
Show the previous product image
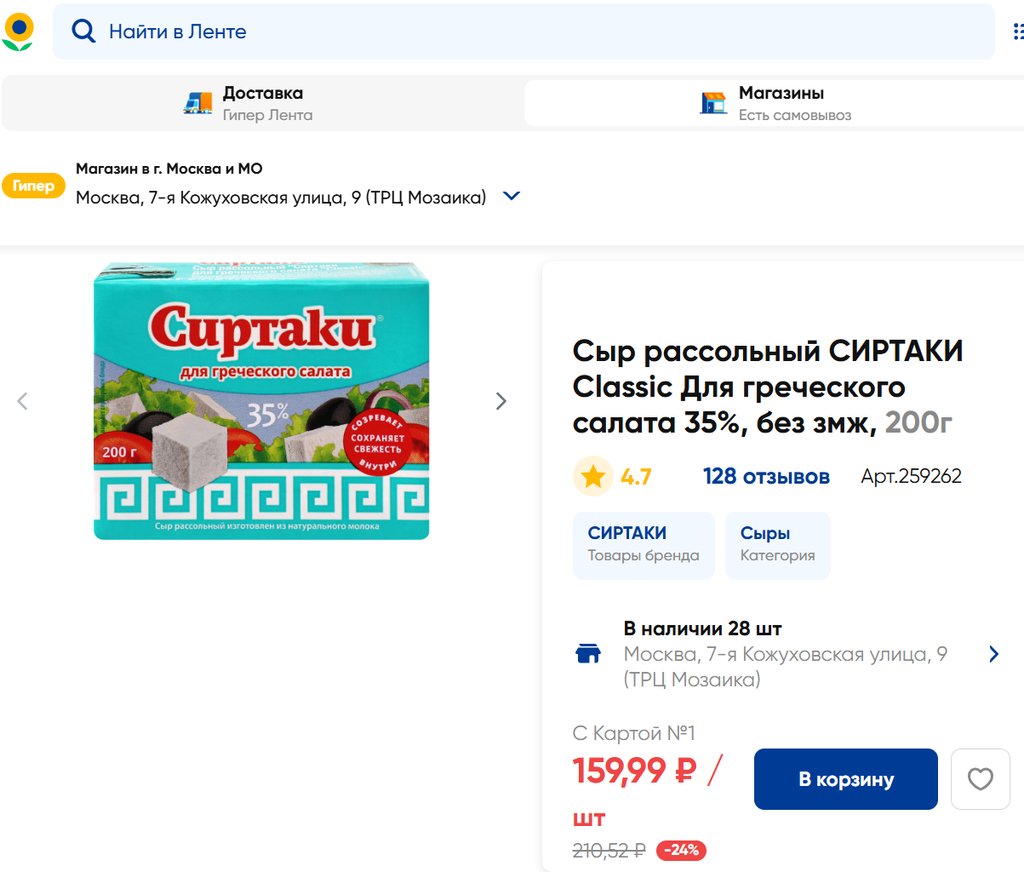(x=22, y=401)
